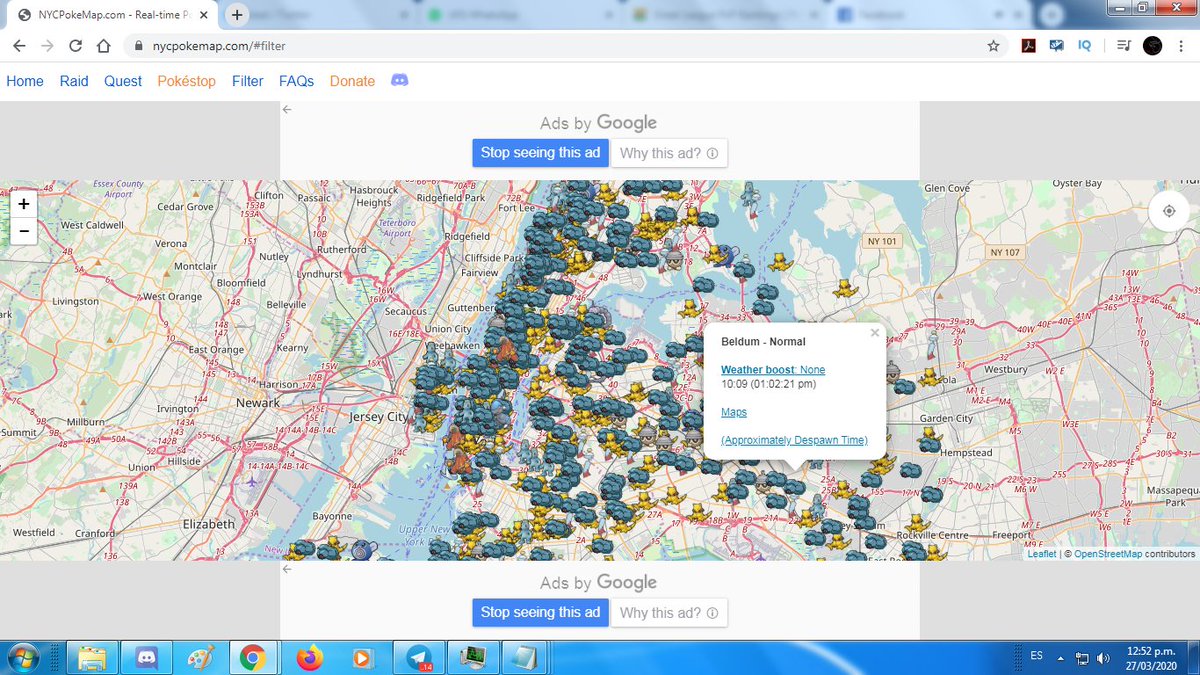Open the media player on taskbar
The height and width of the screenshot is (675, 1200).
[x=363, y=658]
